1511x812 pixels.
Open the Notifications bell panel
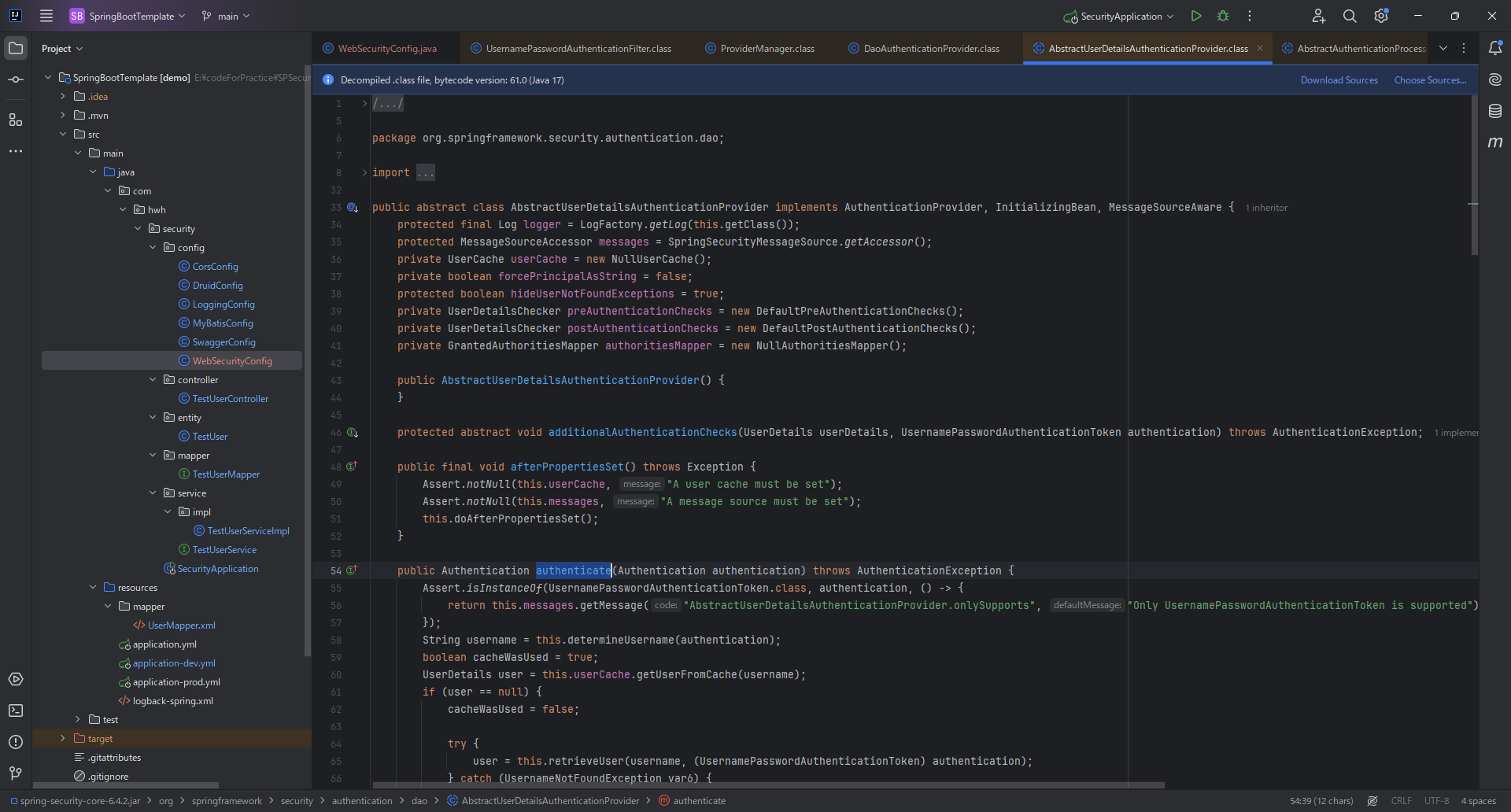point(1495,48)
